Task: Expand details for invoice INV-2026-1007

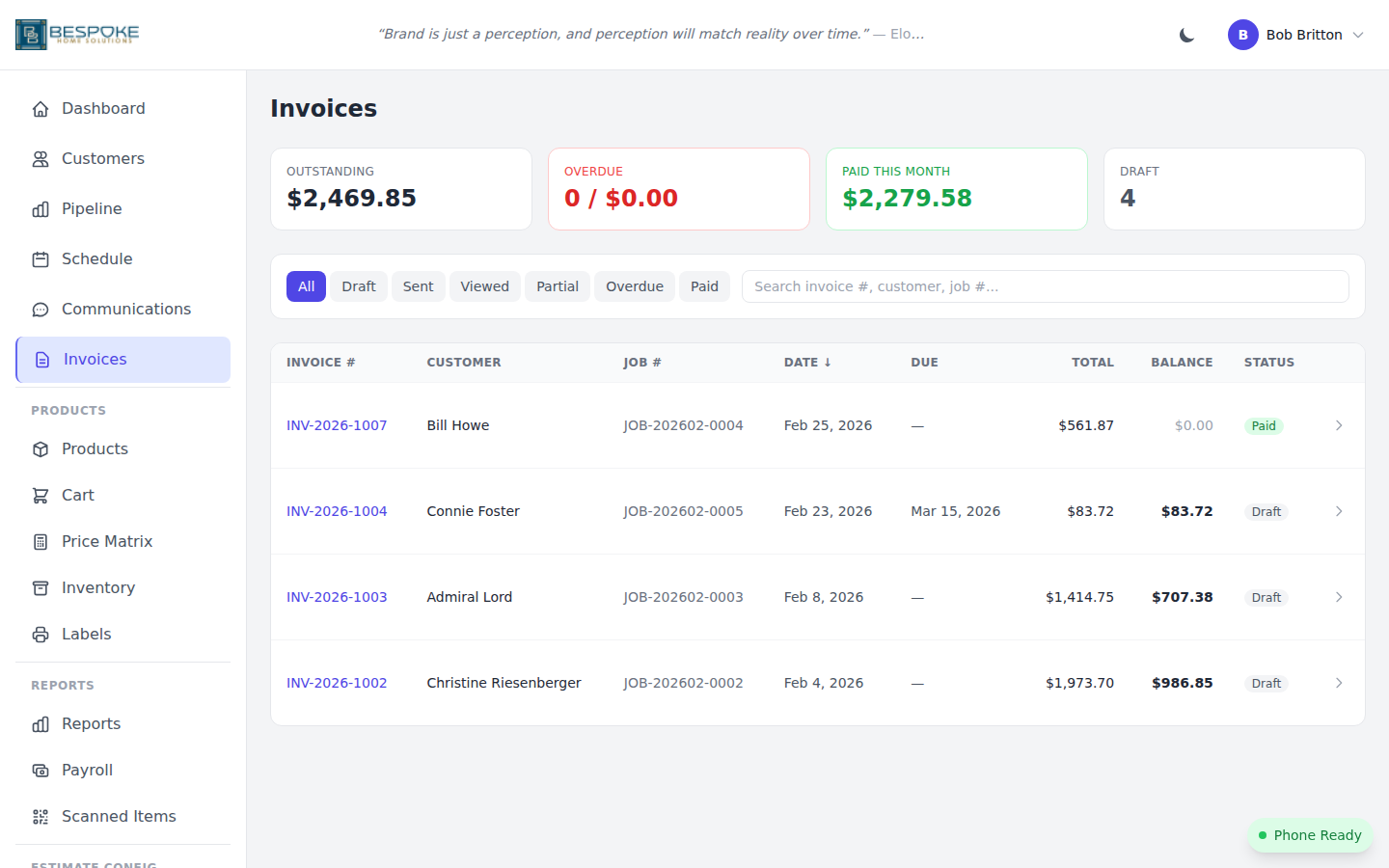Action: click(1338, 425)
